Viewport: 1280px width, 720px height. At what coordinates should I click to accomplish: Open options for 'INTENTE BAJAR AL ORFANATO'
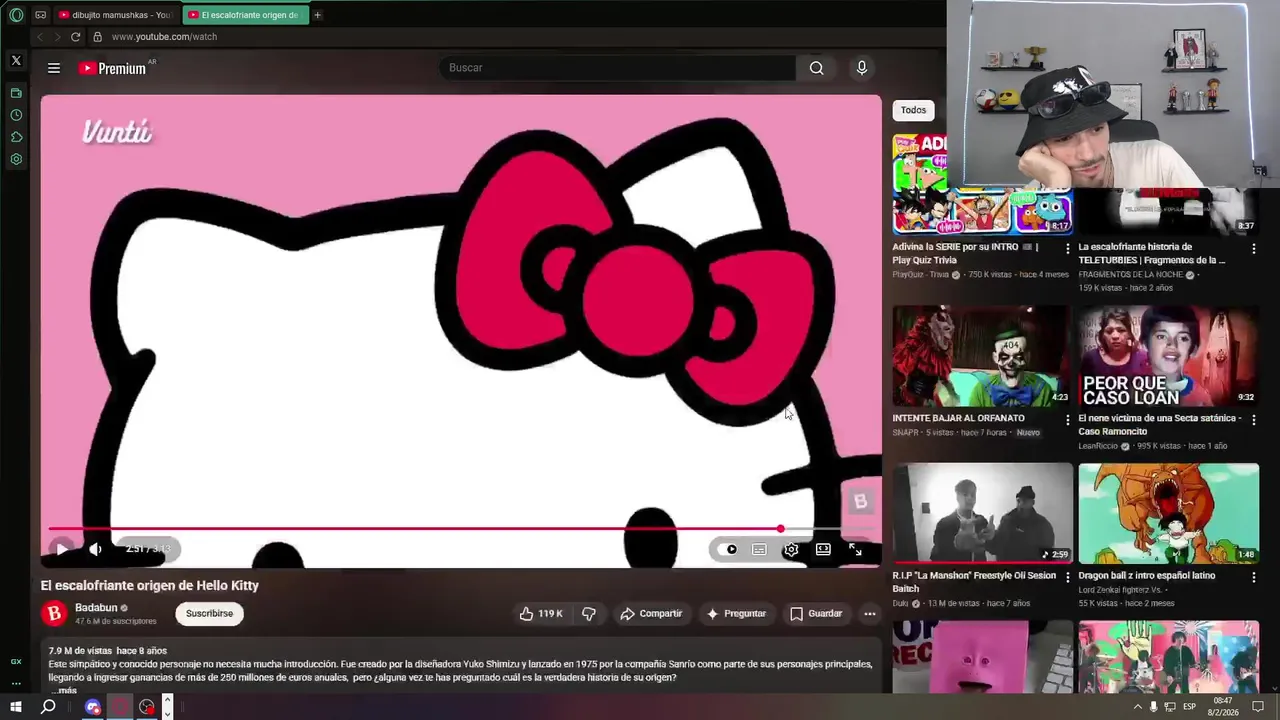pos(1068,420)
